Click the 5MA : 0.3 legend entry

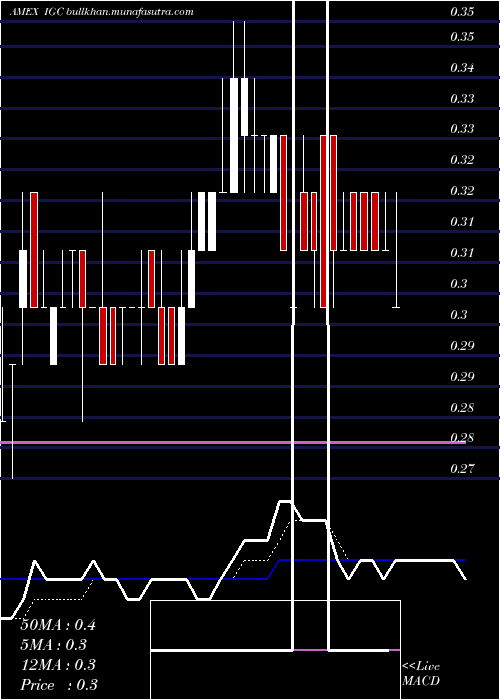(x=54, y=645)
